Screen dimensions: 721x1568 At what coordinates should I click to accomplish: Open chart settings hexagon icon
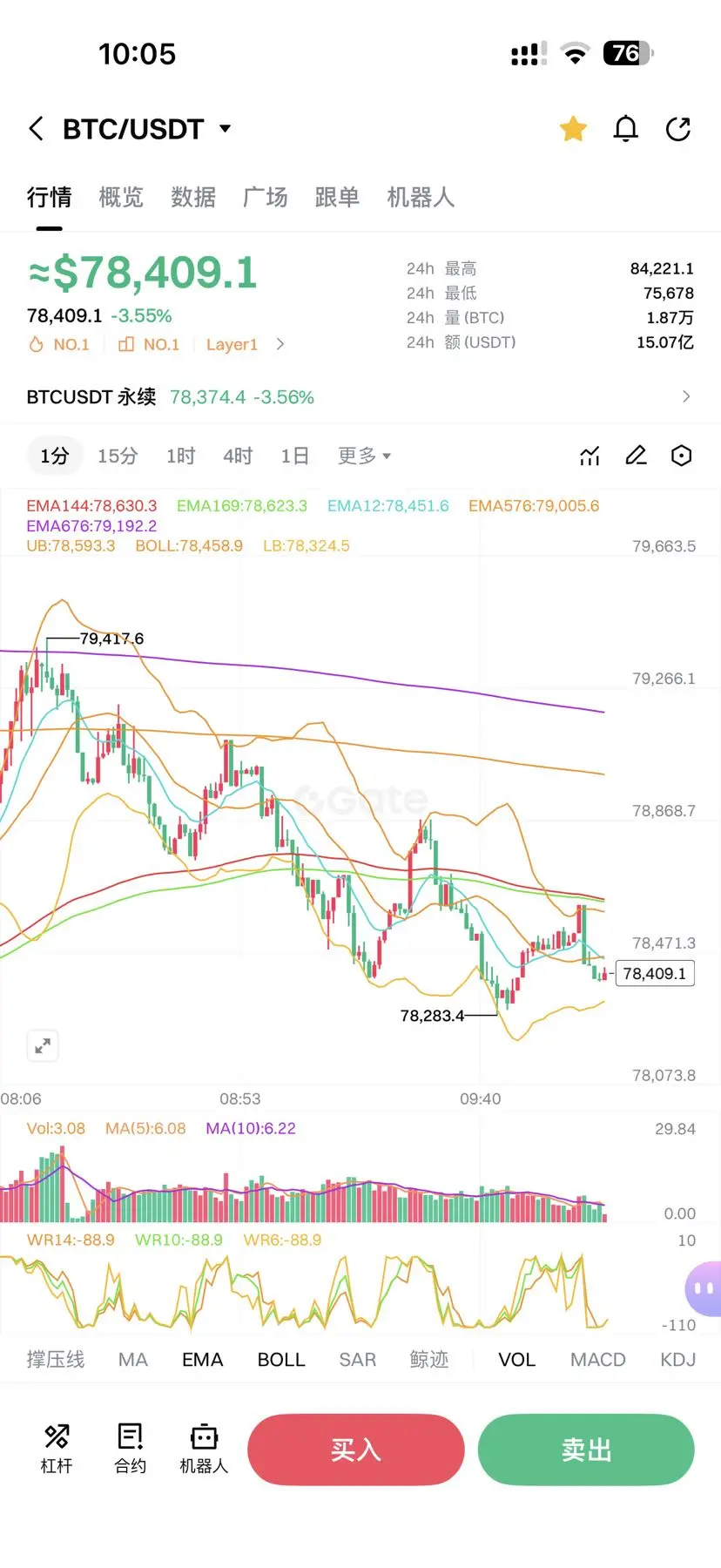pyautogui.click(x=682, y=456)
